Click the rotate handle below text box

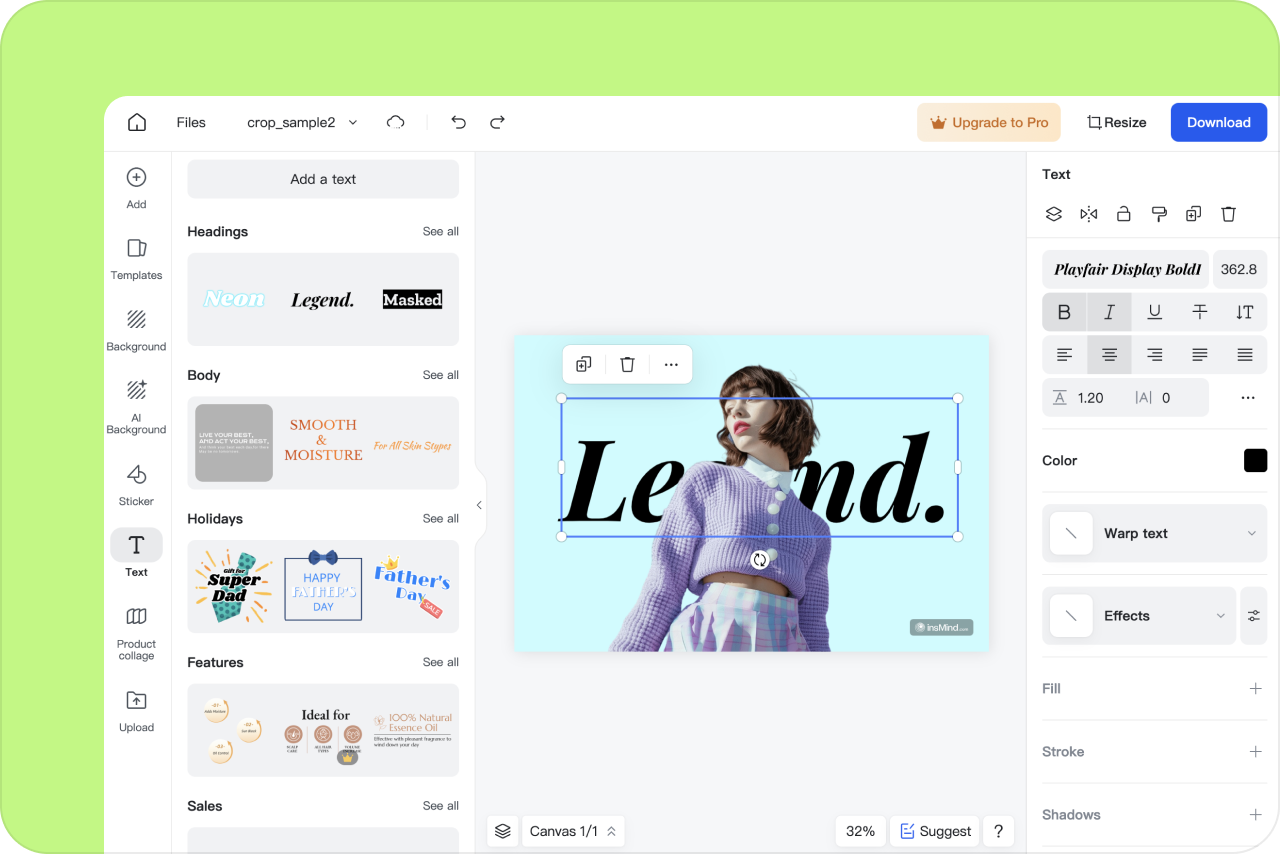click(759, 560)
